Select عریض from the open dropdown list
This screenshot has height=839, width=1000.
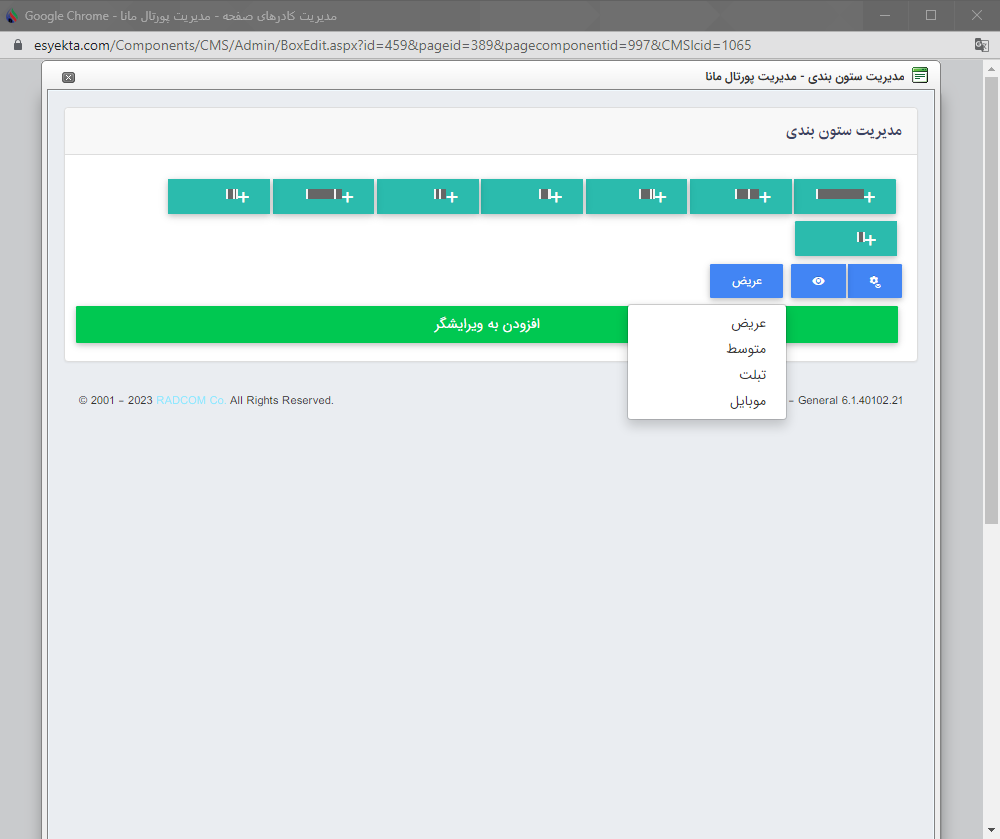click(747, 324)
